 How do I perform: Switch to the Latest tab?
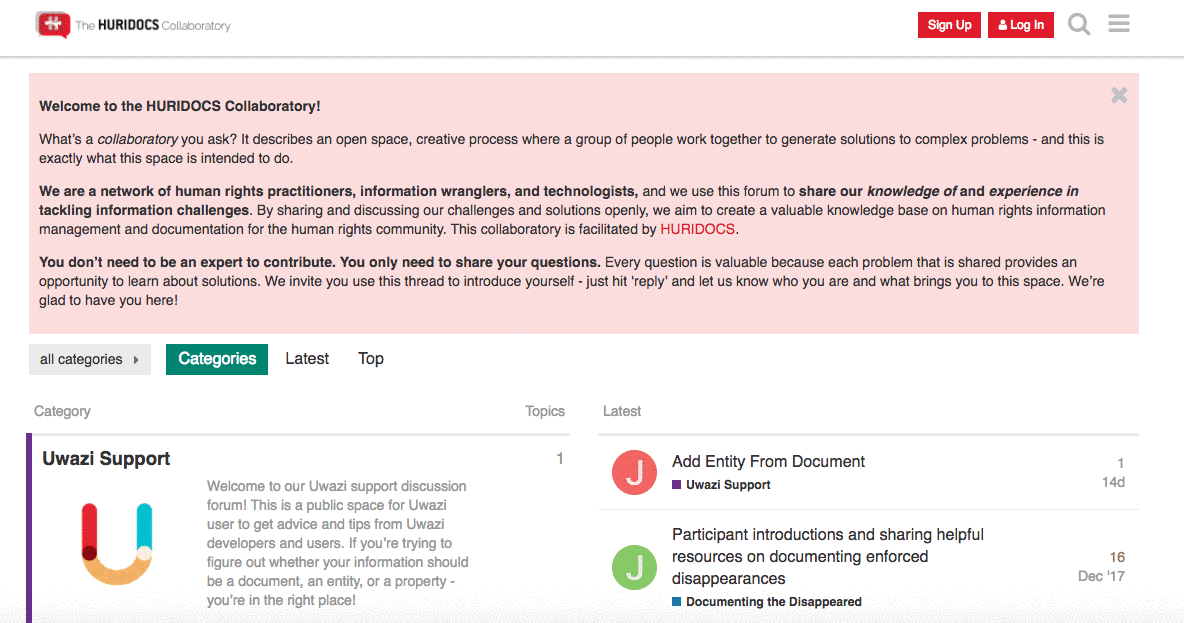(x=307, y=359)
